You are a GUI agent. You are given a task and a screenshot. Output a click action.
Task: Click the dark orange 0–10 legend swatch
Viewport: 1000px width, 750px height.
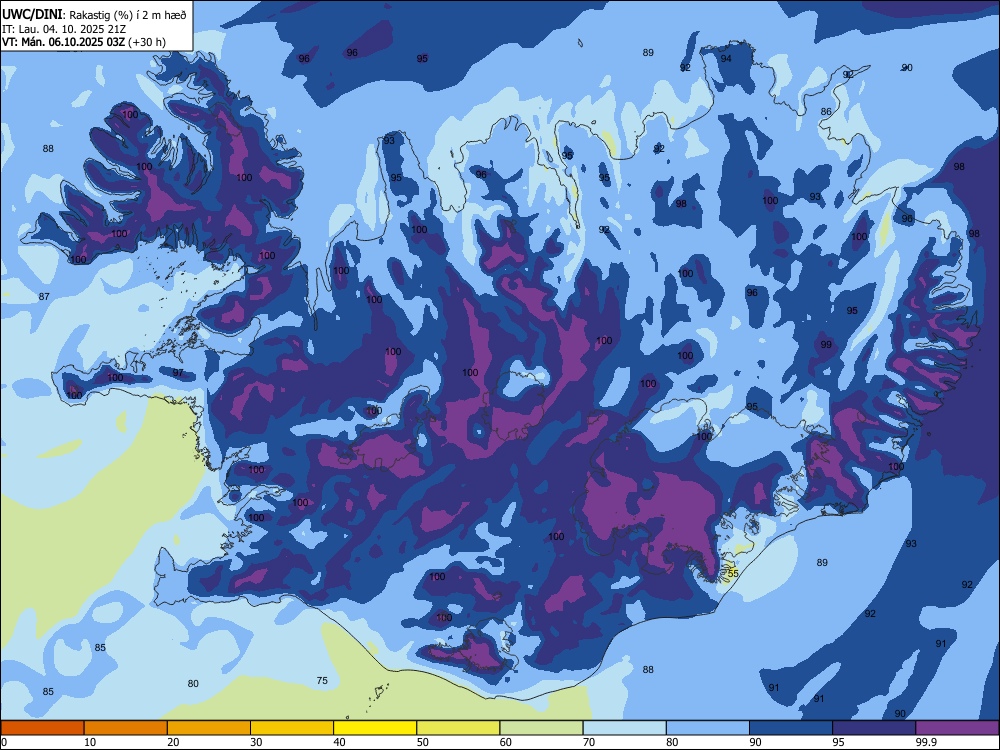click(x=43, y=728)
